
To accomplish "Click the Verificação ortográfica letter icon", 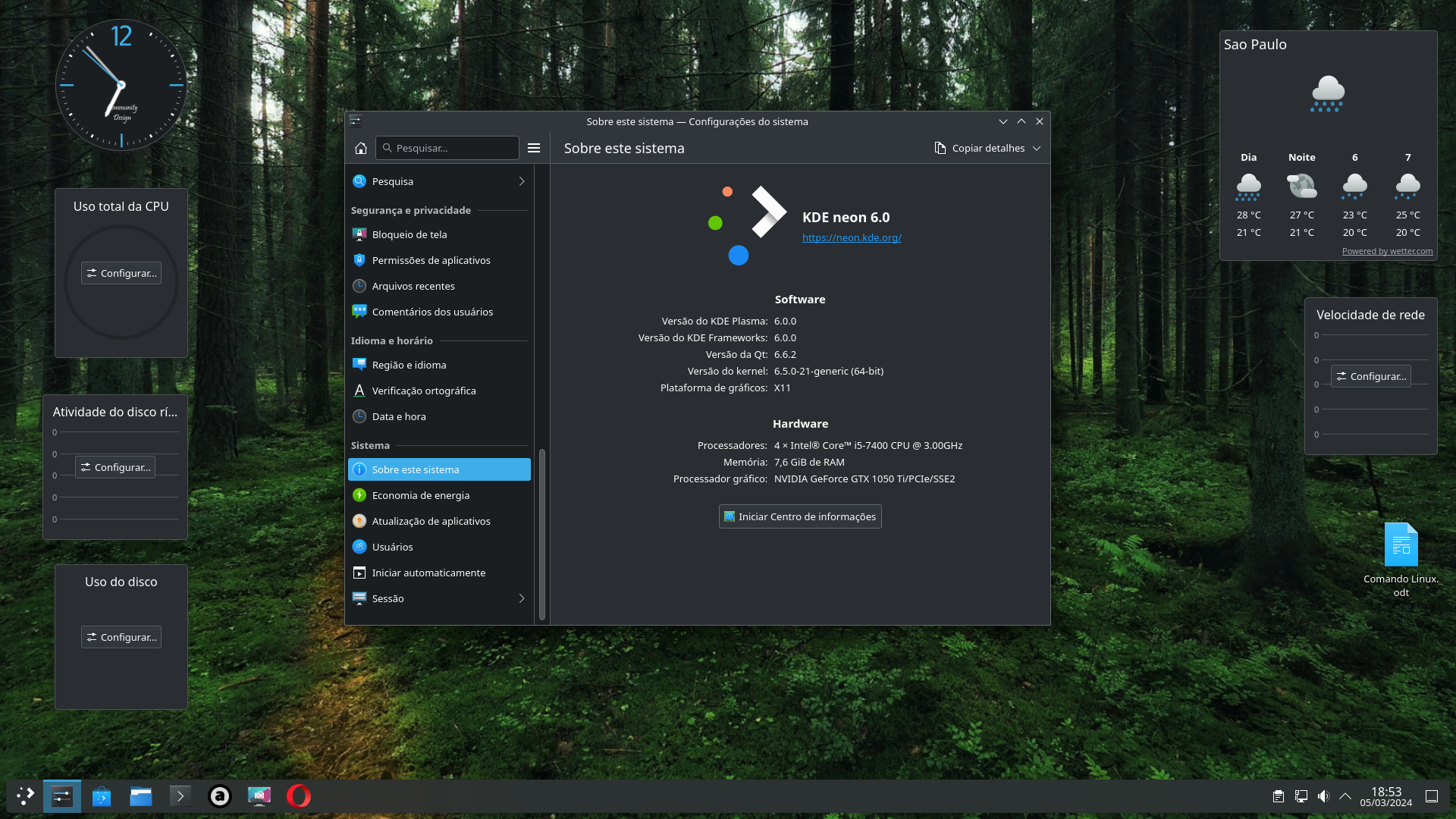I will [x=359, y=391].
